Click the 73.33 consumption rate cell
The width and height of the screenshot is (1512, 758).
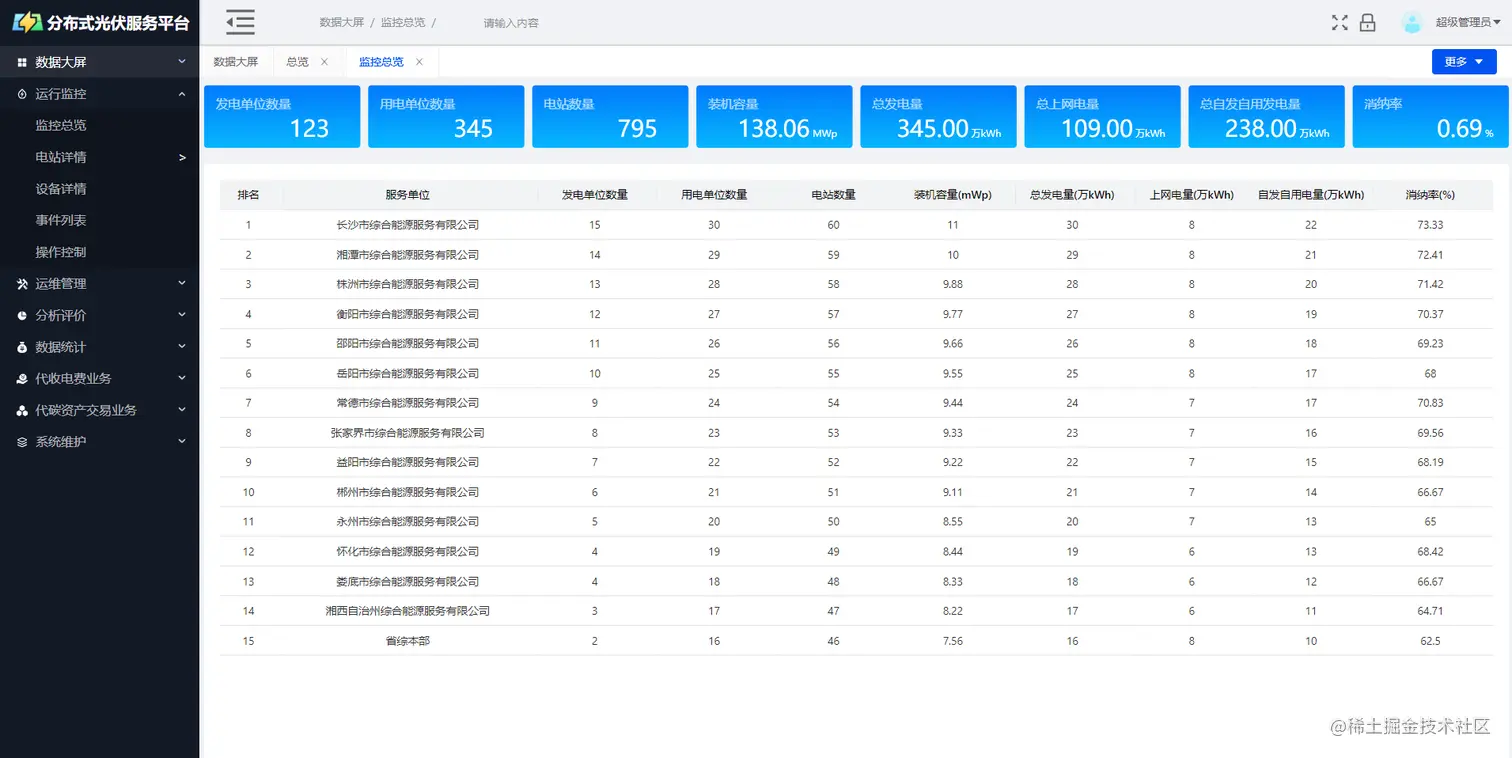[1430, 225]
